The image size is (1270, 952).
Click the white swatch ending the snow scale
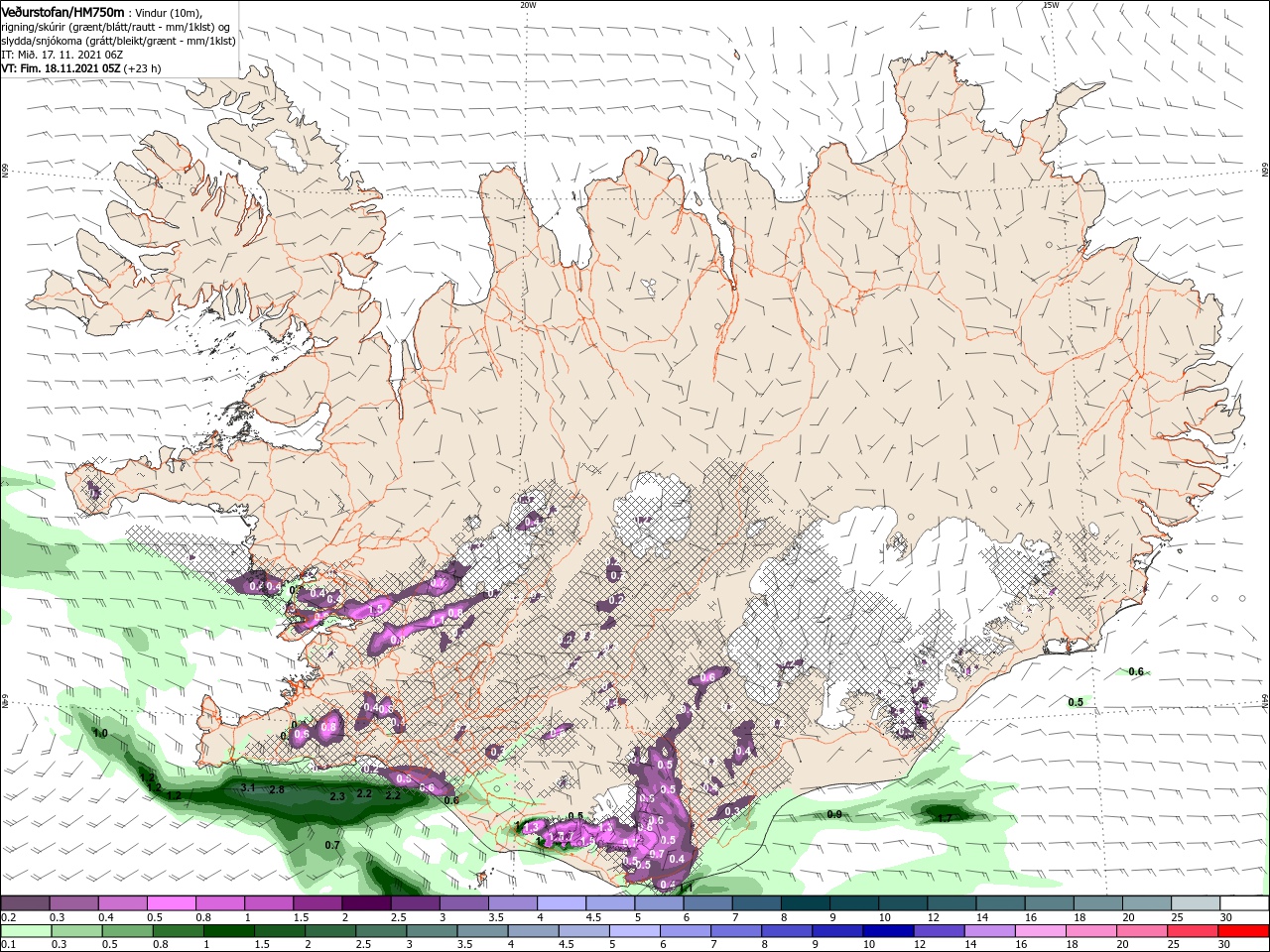coord(1243,903)
